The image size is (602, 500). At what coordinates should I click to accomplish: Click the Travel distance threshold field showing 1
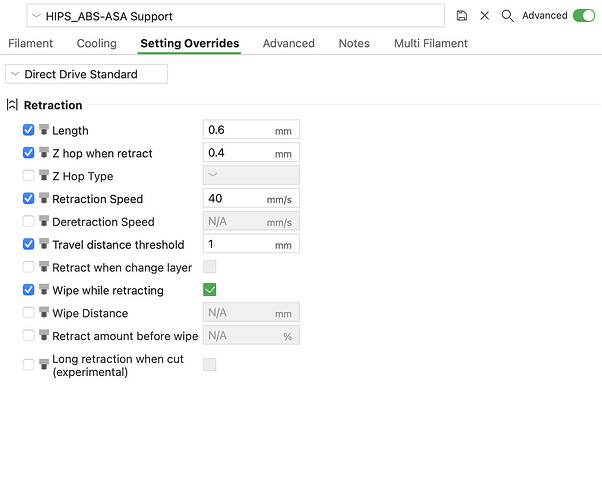coord(251,244)
